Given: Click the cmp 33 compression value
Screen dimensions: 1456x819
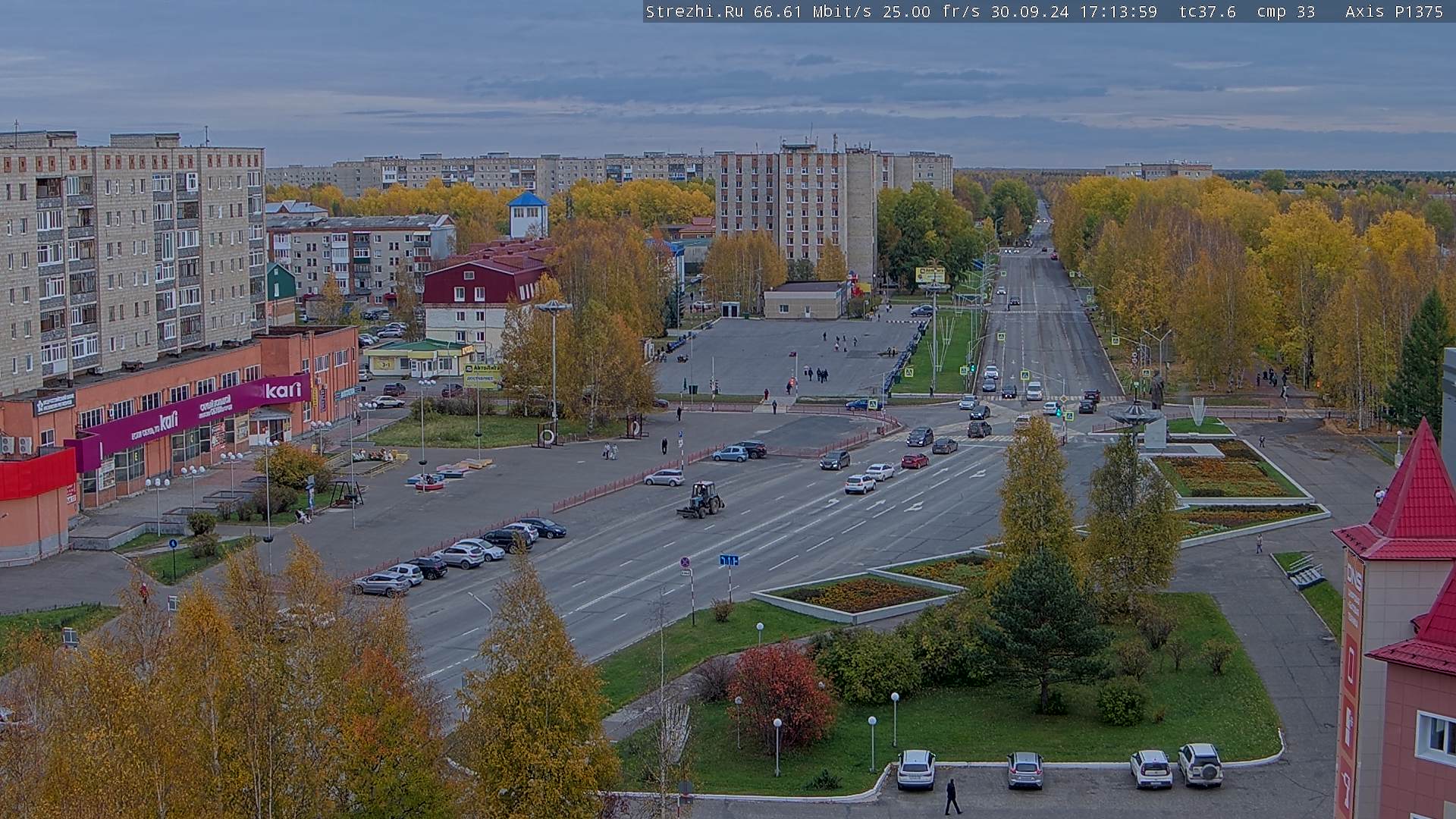Looking at the screenshot, I should [1286, 11].
